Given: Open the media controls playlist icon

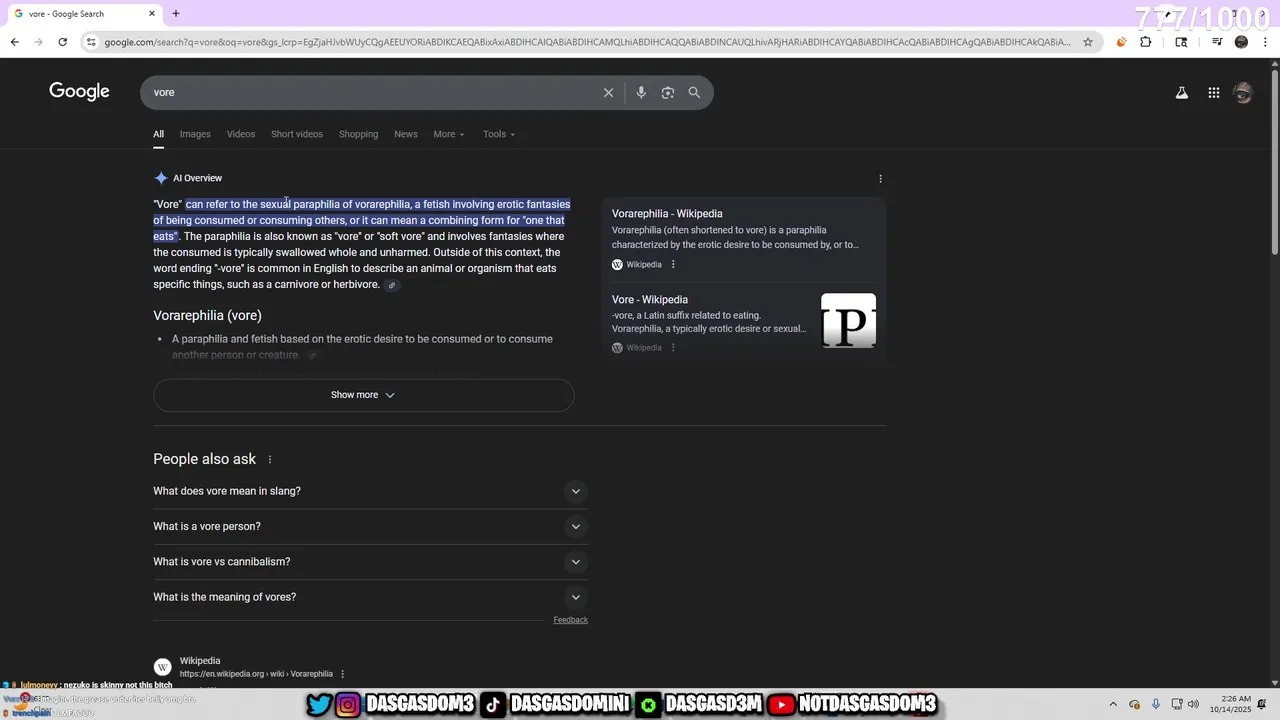Looking at the screenshot, I should pos(1217,42).
